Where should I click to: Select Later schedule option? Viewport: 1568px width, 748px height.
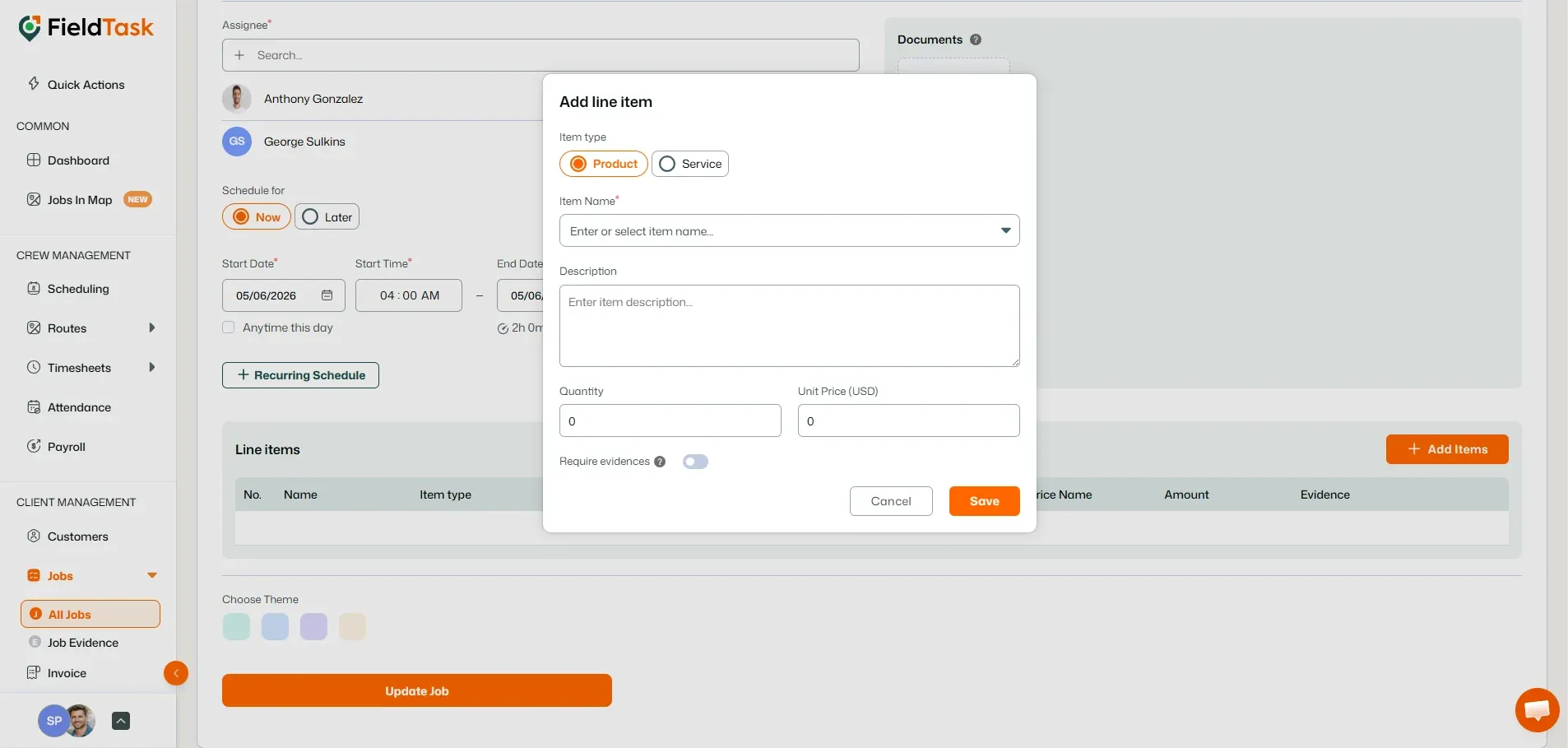pos(327,216)
